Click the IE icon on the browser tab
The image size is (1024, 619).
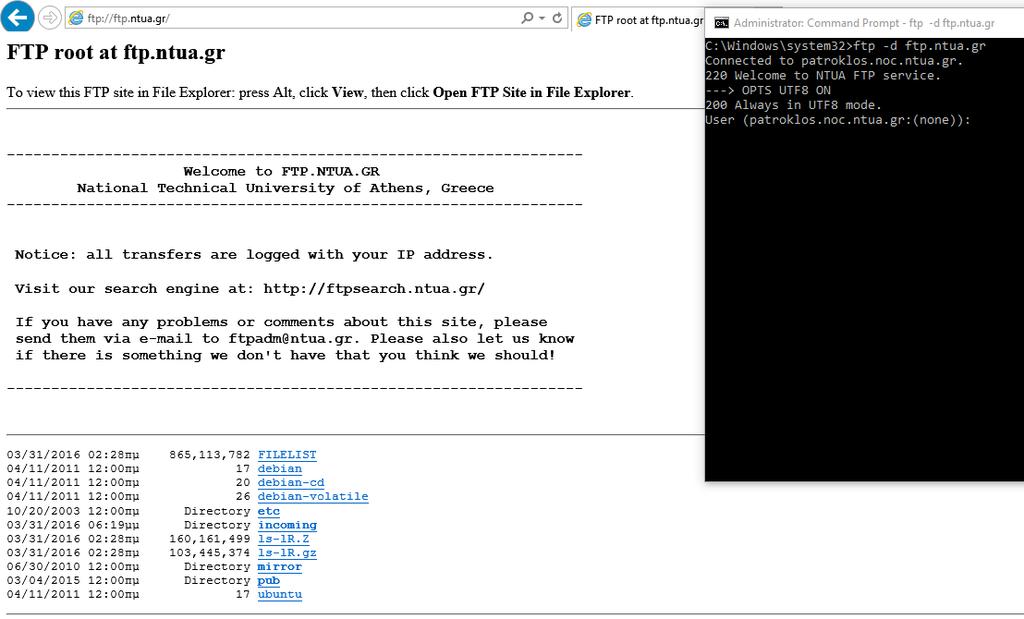point(584,20)
